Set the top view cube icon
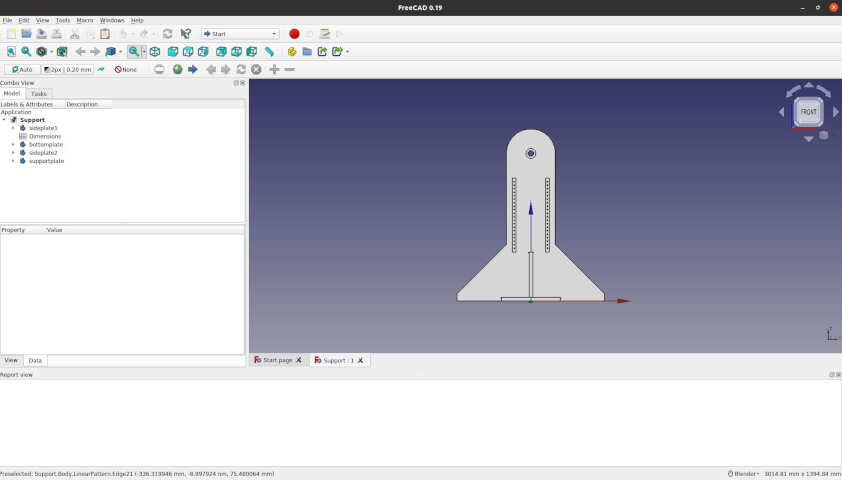842x480 pixels. [188, 52]
